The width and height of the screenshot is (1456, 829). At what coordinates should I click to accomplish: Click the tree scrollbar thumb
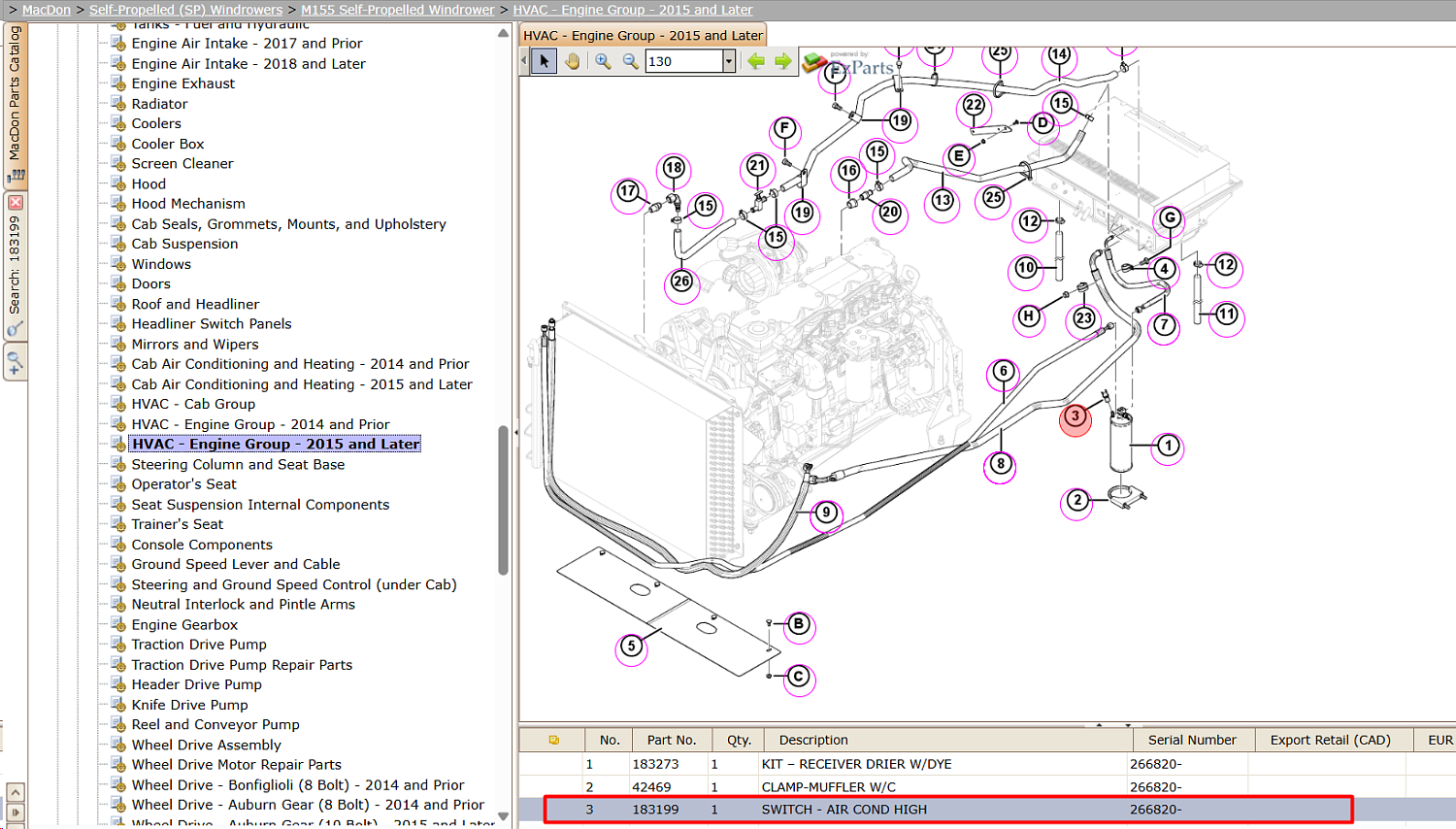point(503,500)
